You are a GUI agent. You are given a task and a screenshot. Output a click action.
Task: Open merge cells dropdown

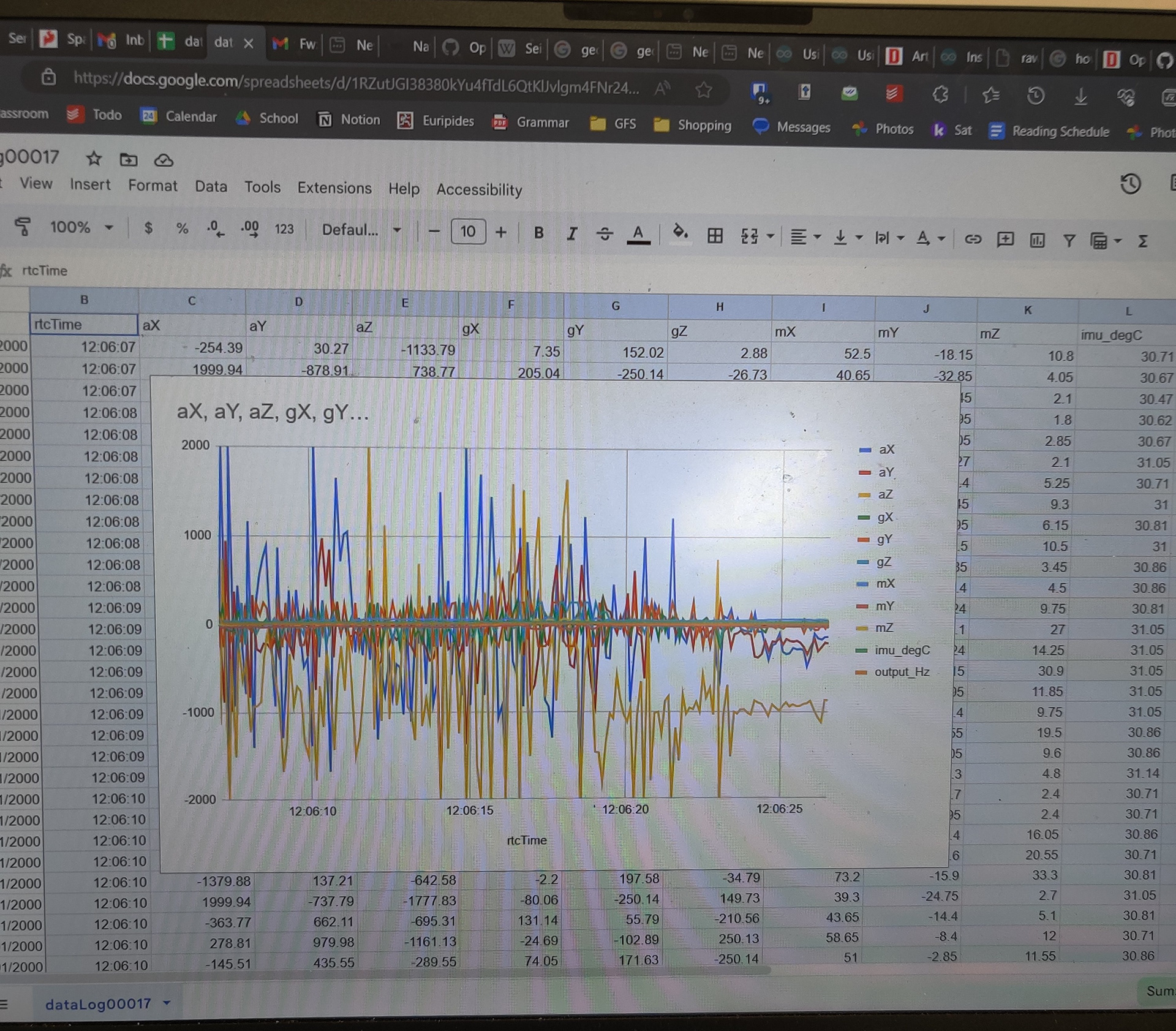tap(757, 236)
